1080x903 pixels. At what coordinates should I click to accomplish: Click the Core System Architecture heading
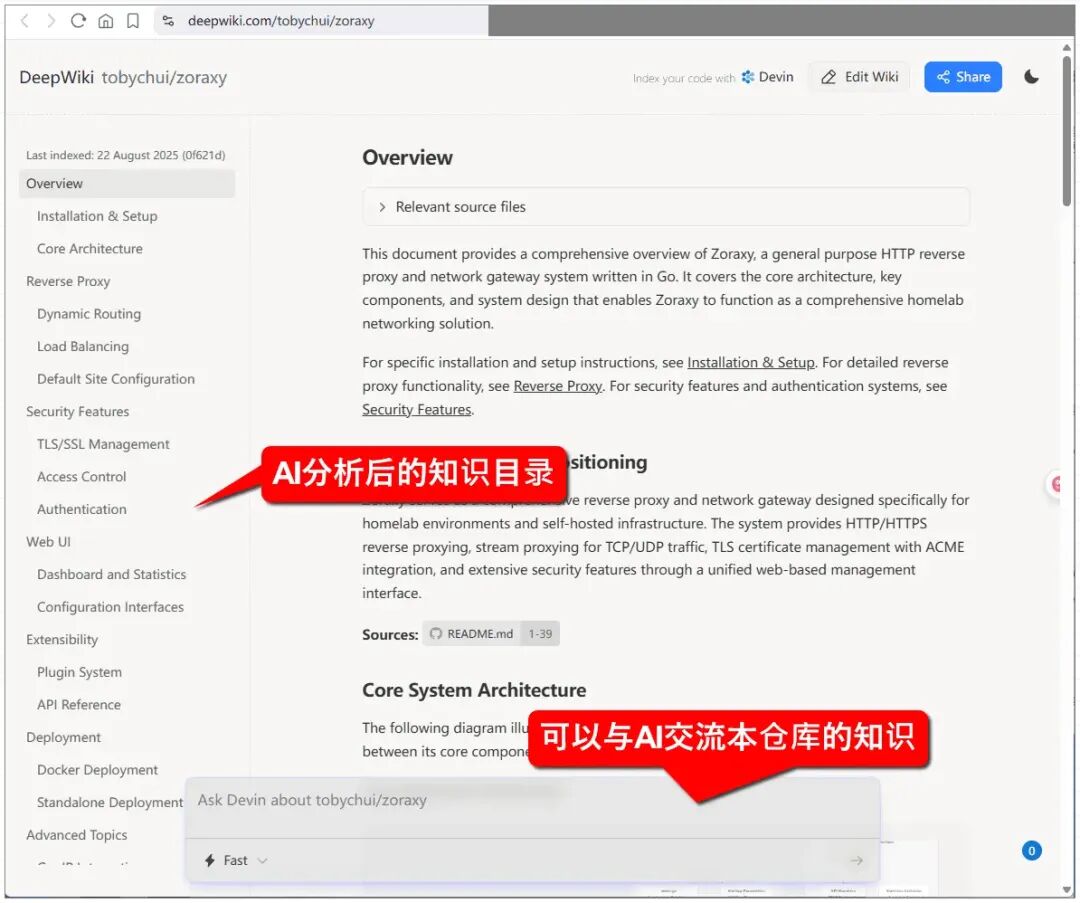click(475, 690)
